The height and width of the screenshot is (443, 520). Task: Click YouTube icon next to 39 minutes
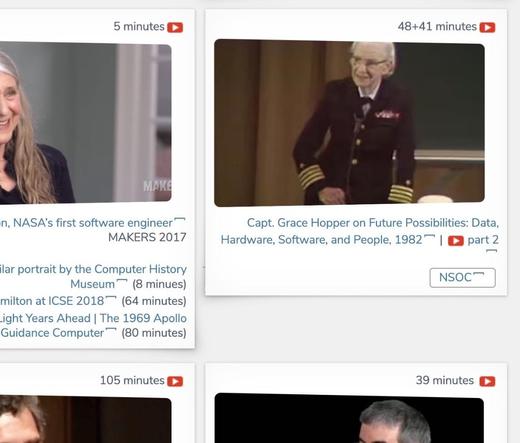(487, 381)
